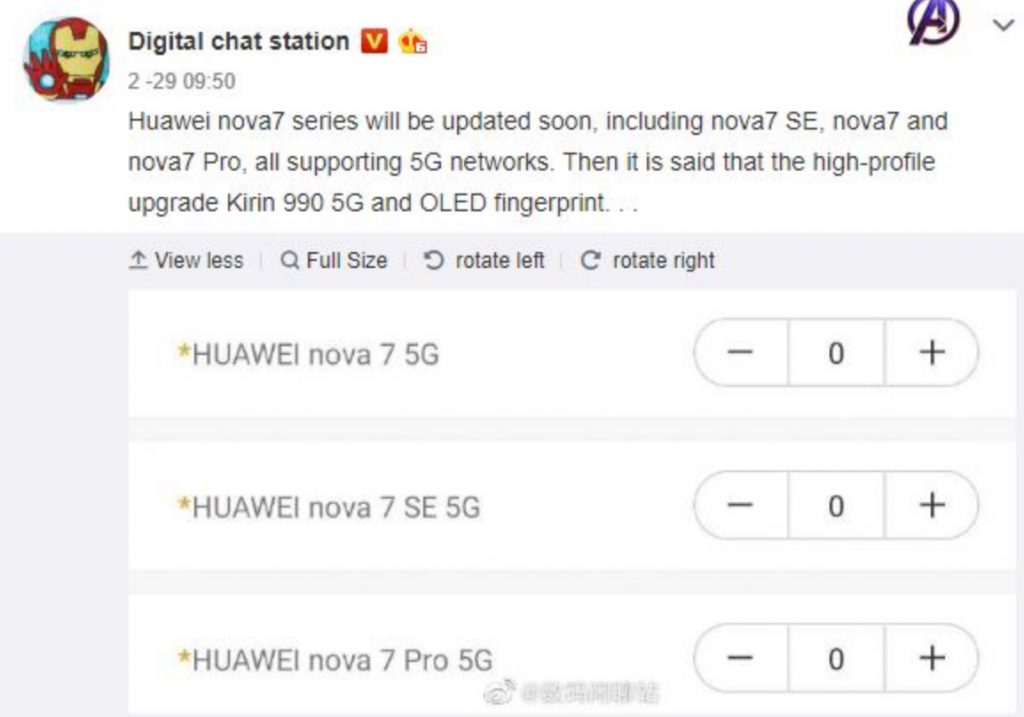Click the 2-29 09:50 post timestamp

coord(182,81)
